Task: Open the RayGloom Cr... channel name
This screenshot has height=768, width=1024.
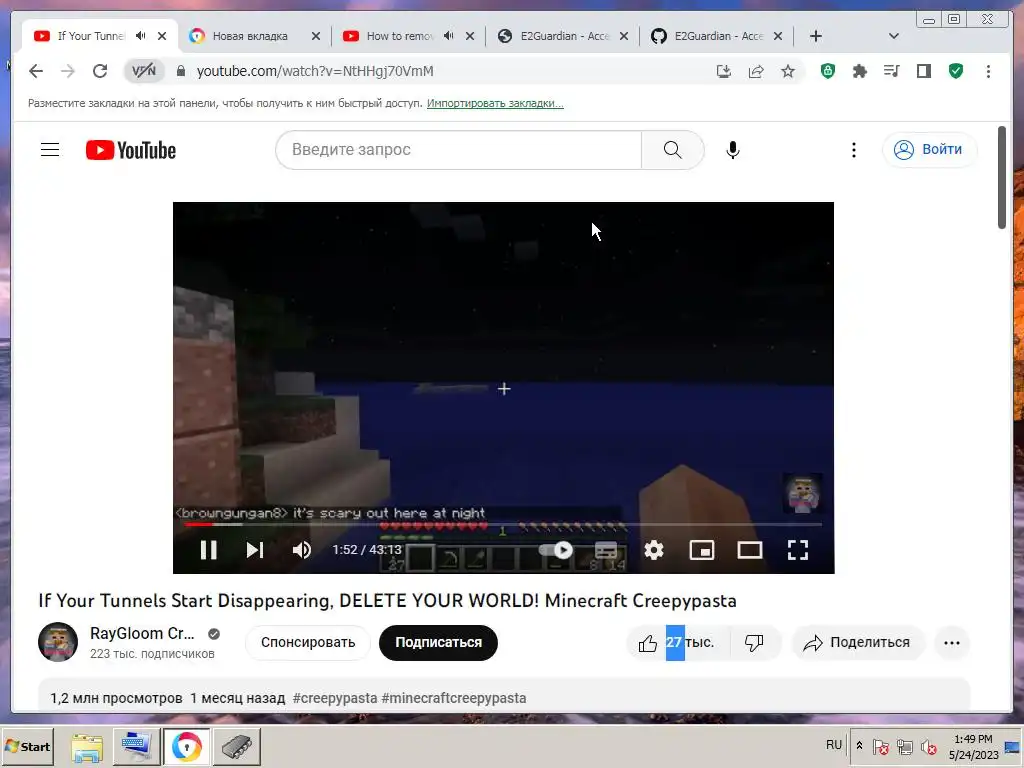Action: (x=142, y=633)
